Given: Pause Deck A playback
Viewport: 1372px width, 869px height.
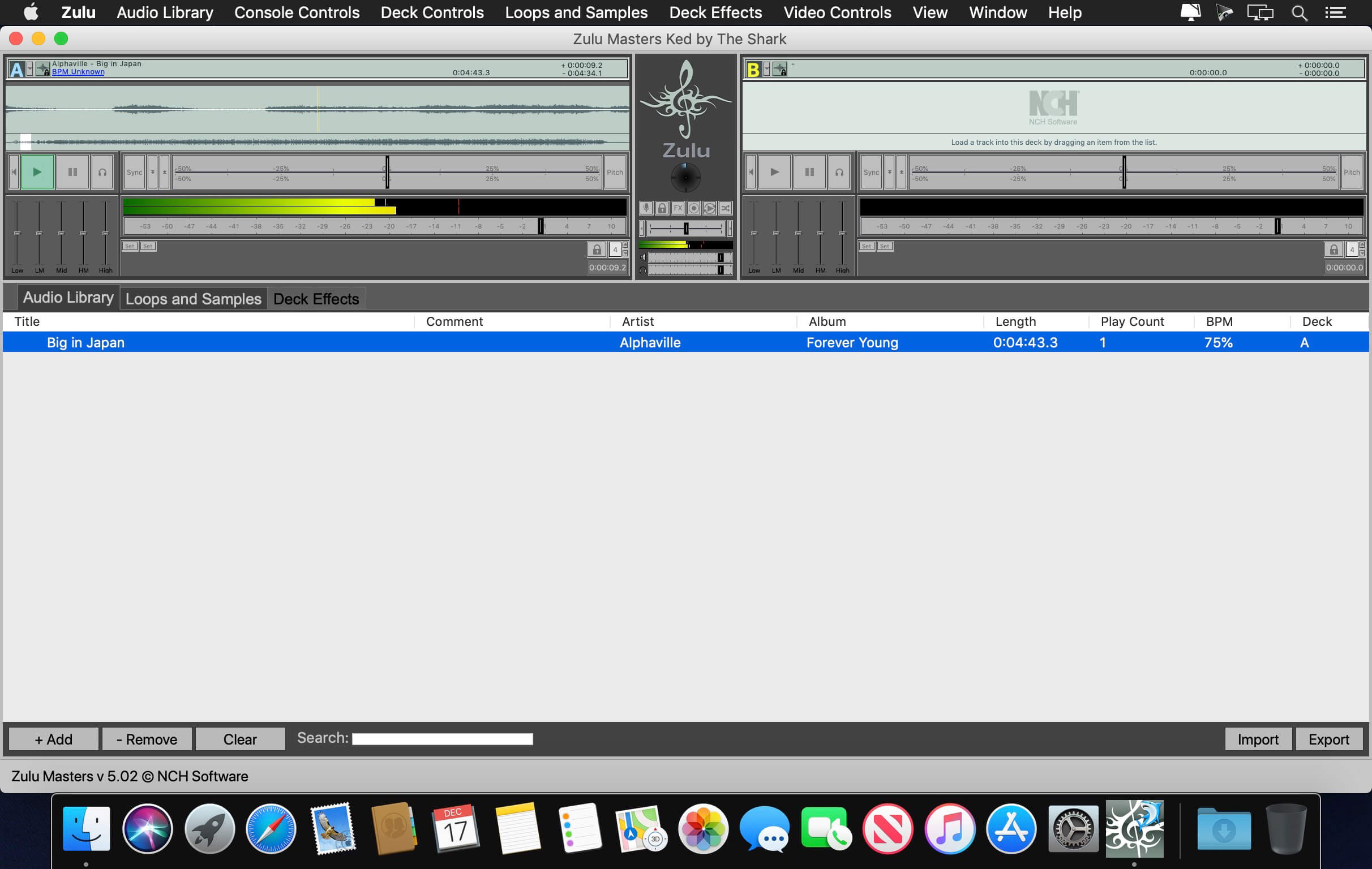Looking at the screenshot, I should [72, 171].
